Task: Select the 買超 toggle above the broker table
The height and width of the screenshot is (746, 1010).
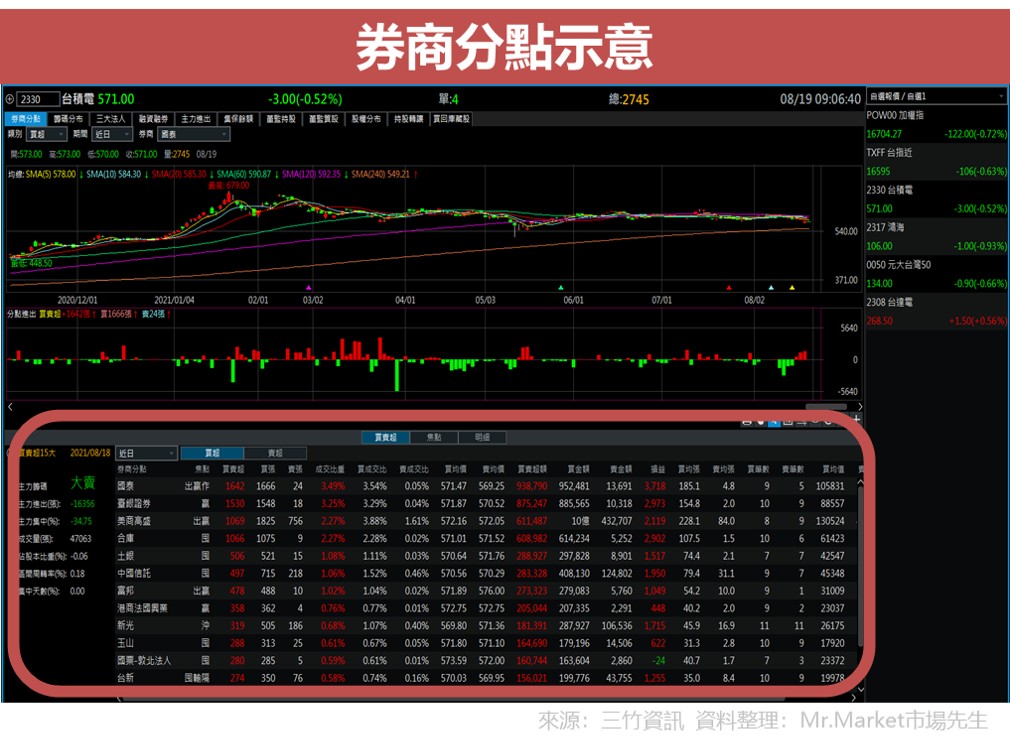Action: [212, 453]
